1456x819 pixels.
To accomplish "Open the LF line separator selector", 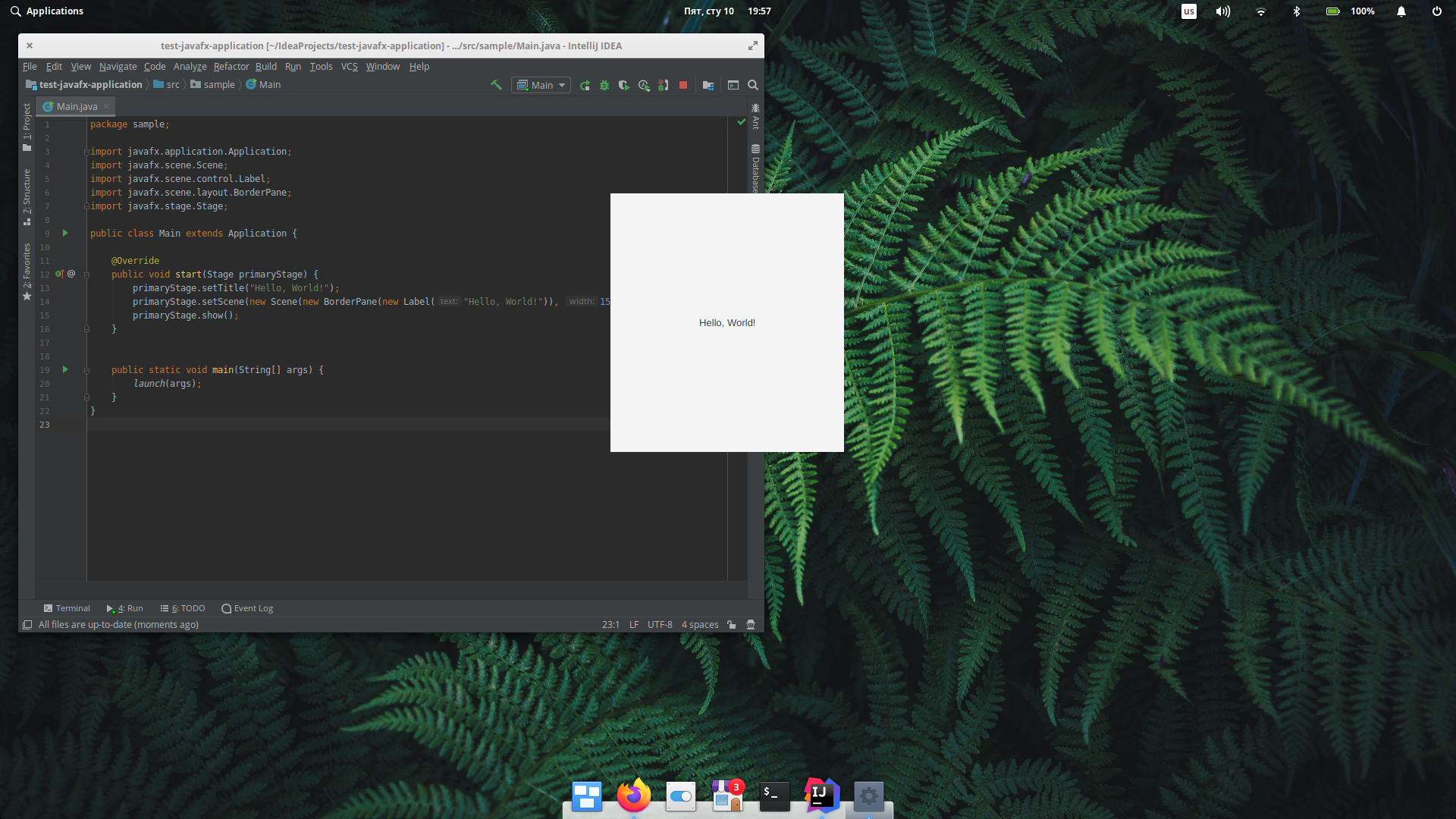I will point(634,625).
